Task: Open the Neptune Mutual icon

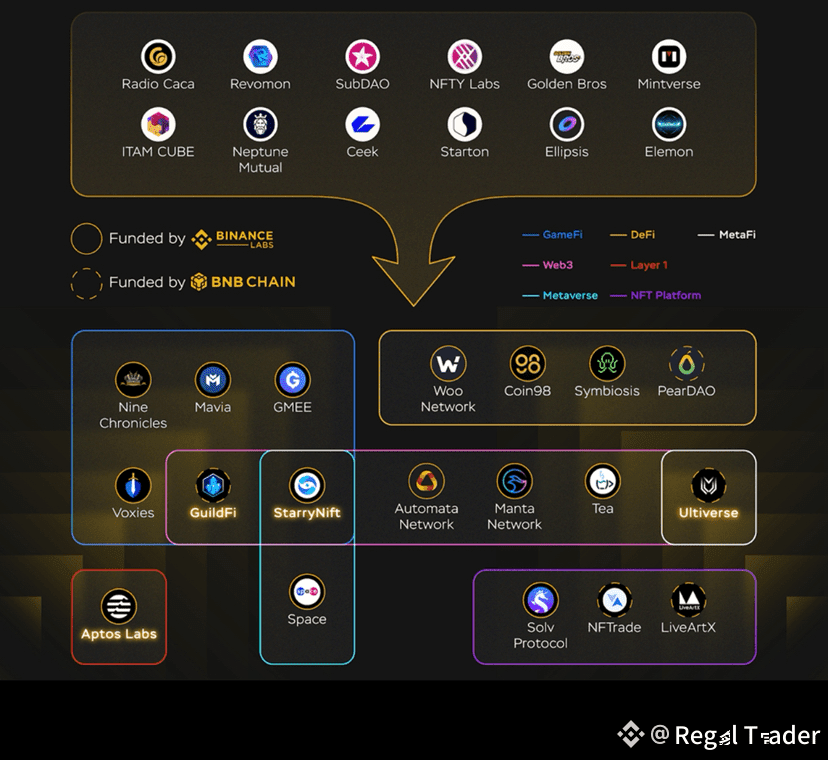Action: 260,125
